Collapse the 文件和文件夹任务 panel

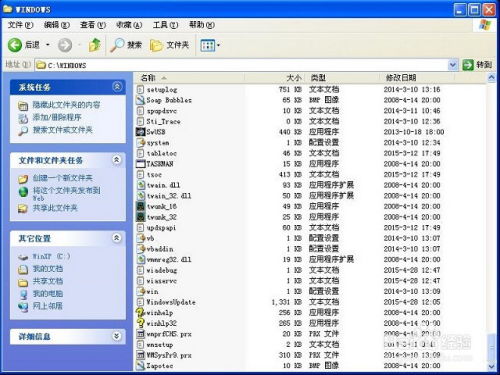click(117, 160)
